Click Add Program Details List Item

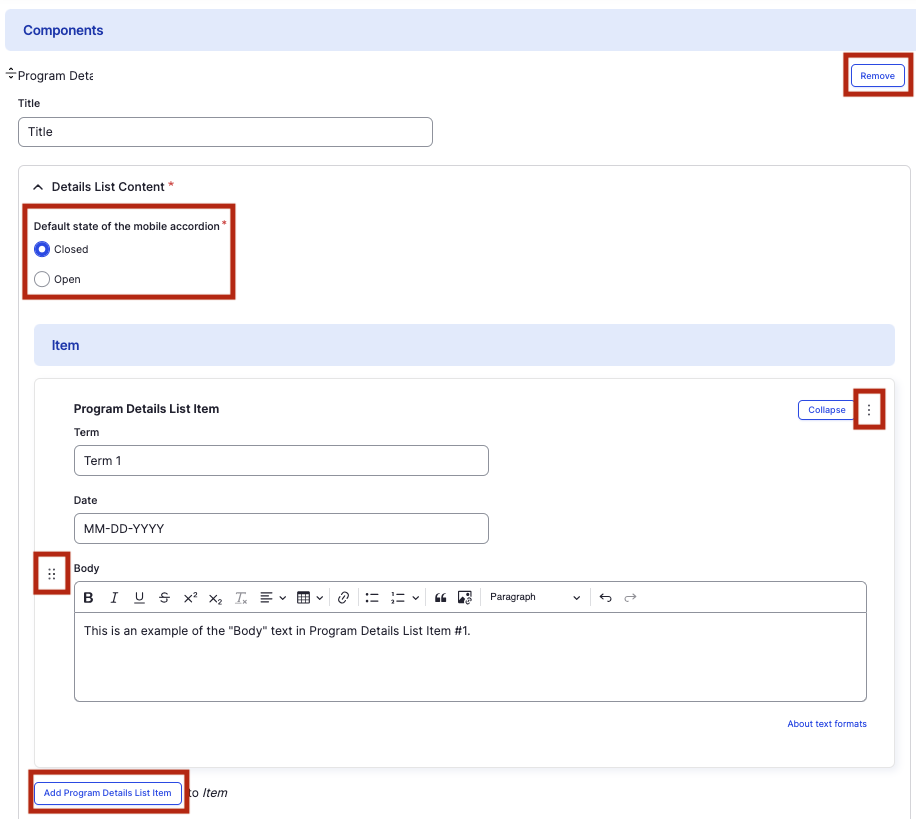108,793
